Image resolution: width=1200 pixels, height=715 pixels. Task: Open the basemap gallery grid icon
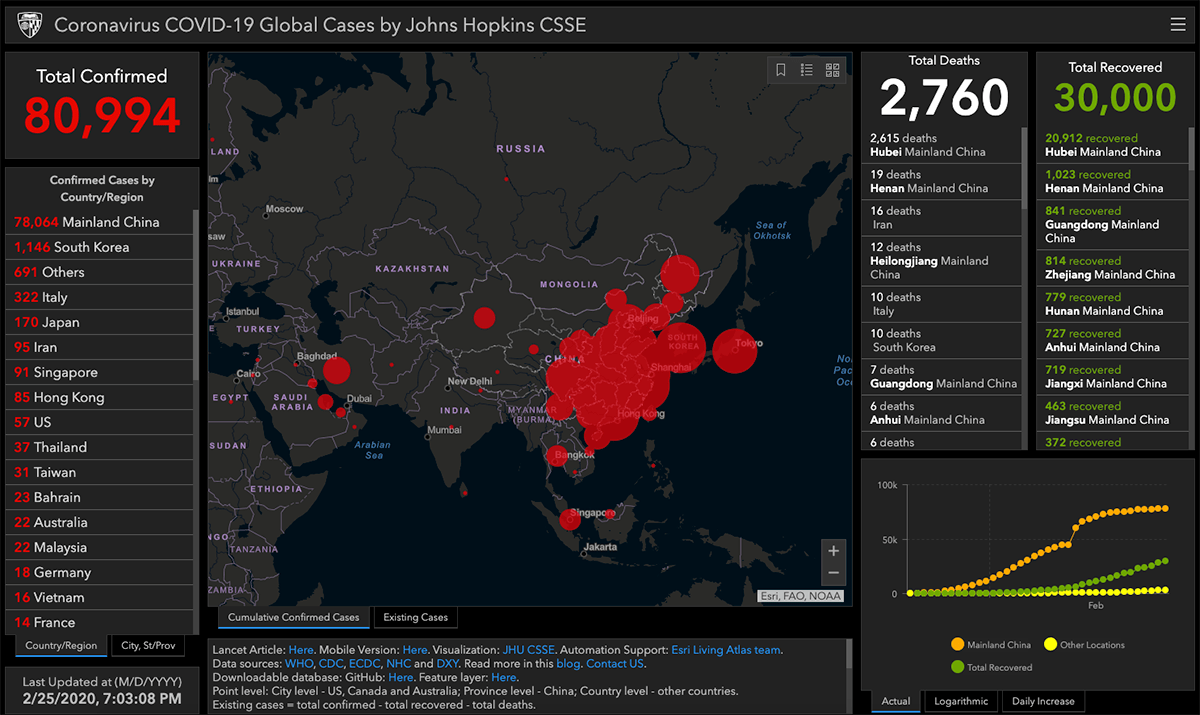point(832,70)
